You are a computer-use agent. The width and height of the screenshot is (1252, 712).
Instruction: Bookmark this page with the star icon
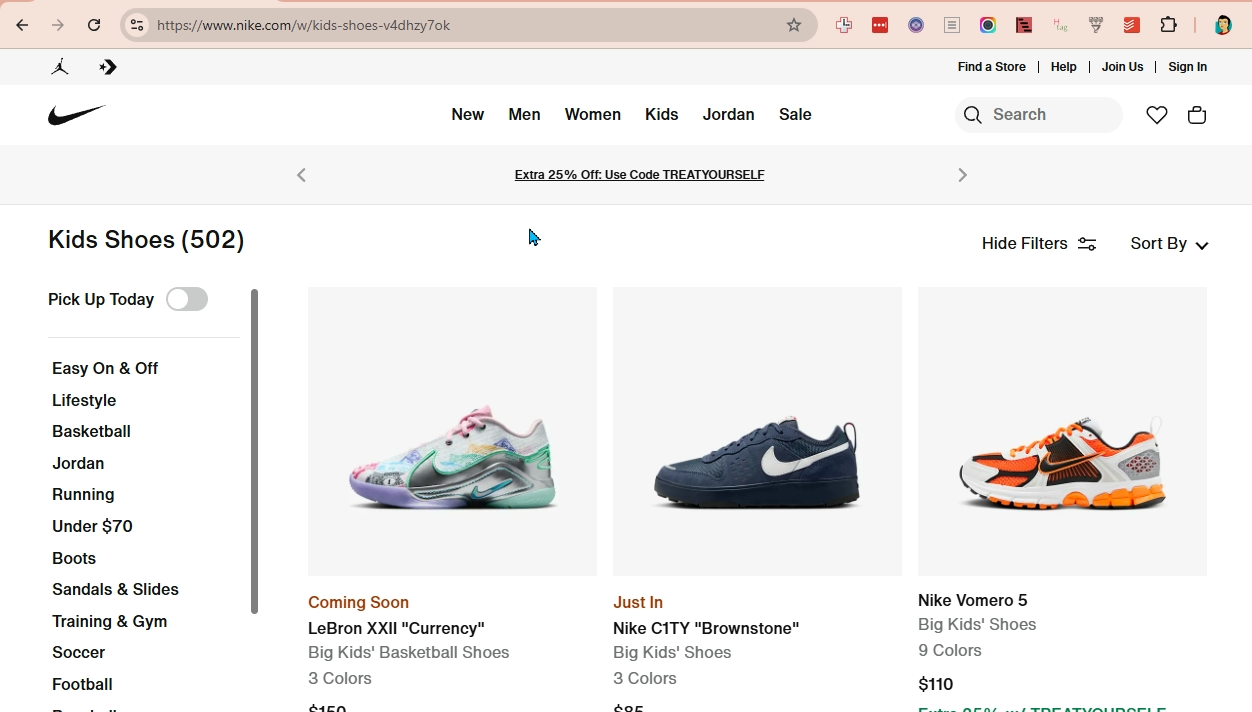pyautogui.click(x=794, y=25)
